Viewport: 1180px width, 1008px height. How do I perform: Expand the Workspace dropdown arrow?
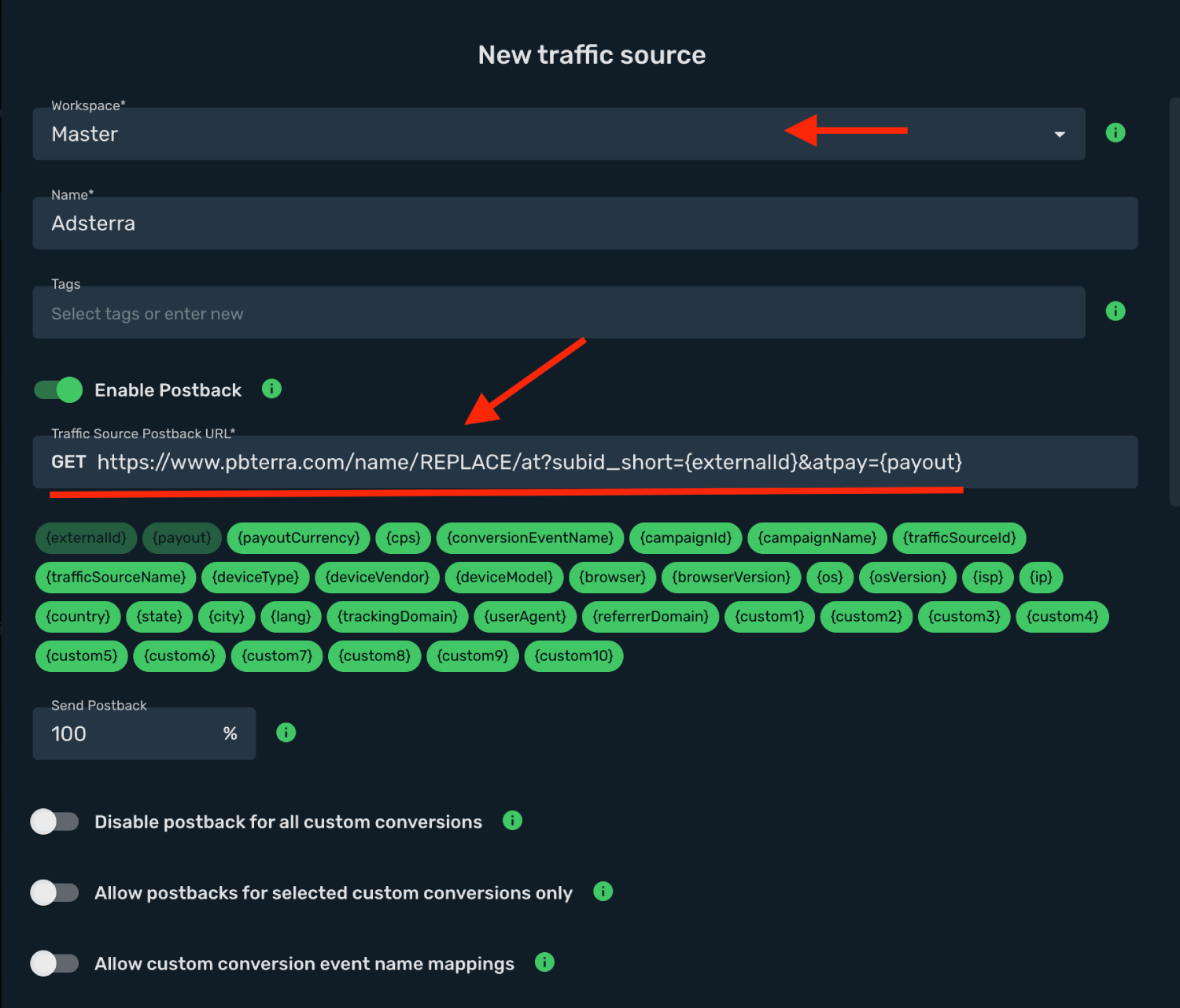(x=1060, y=135)
